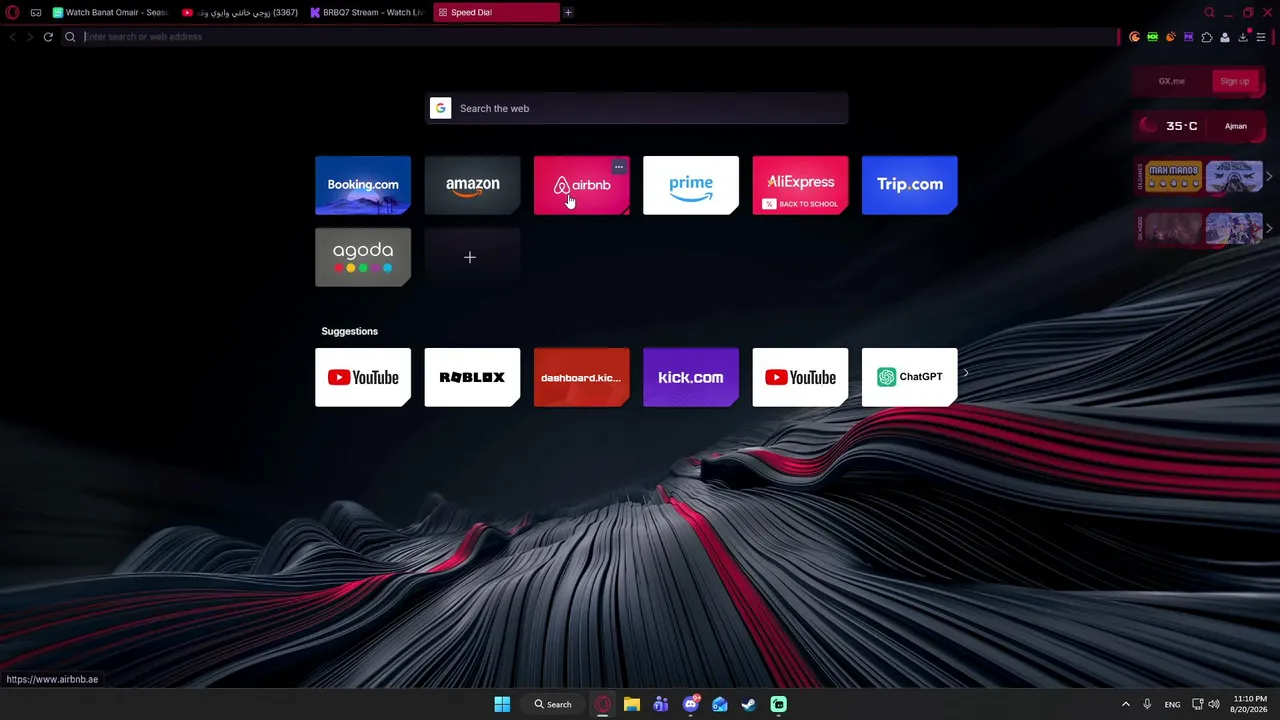Expand the GX Games carousel arrow

[x=1269, y=176]
